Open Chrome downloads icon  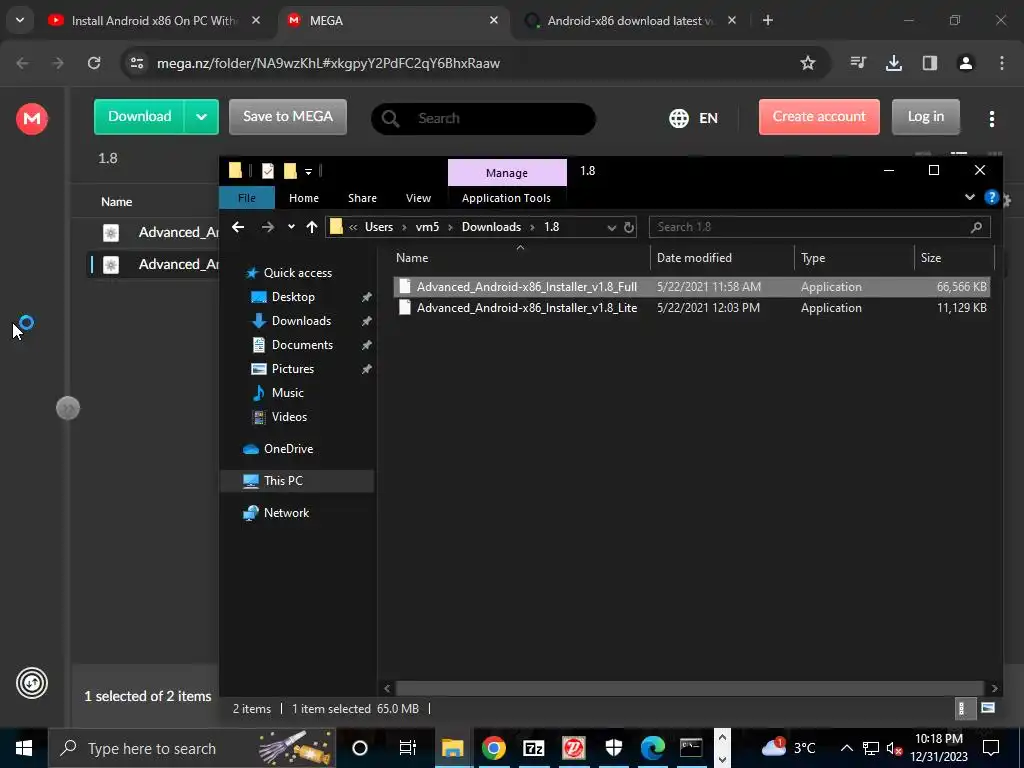click(893, 63)
